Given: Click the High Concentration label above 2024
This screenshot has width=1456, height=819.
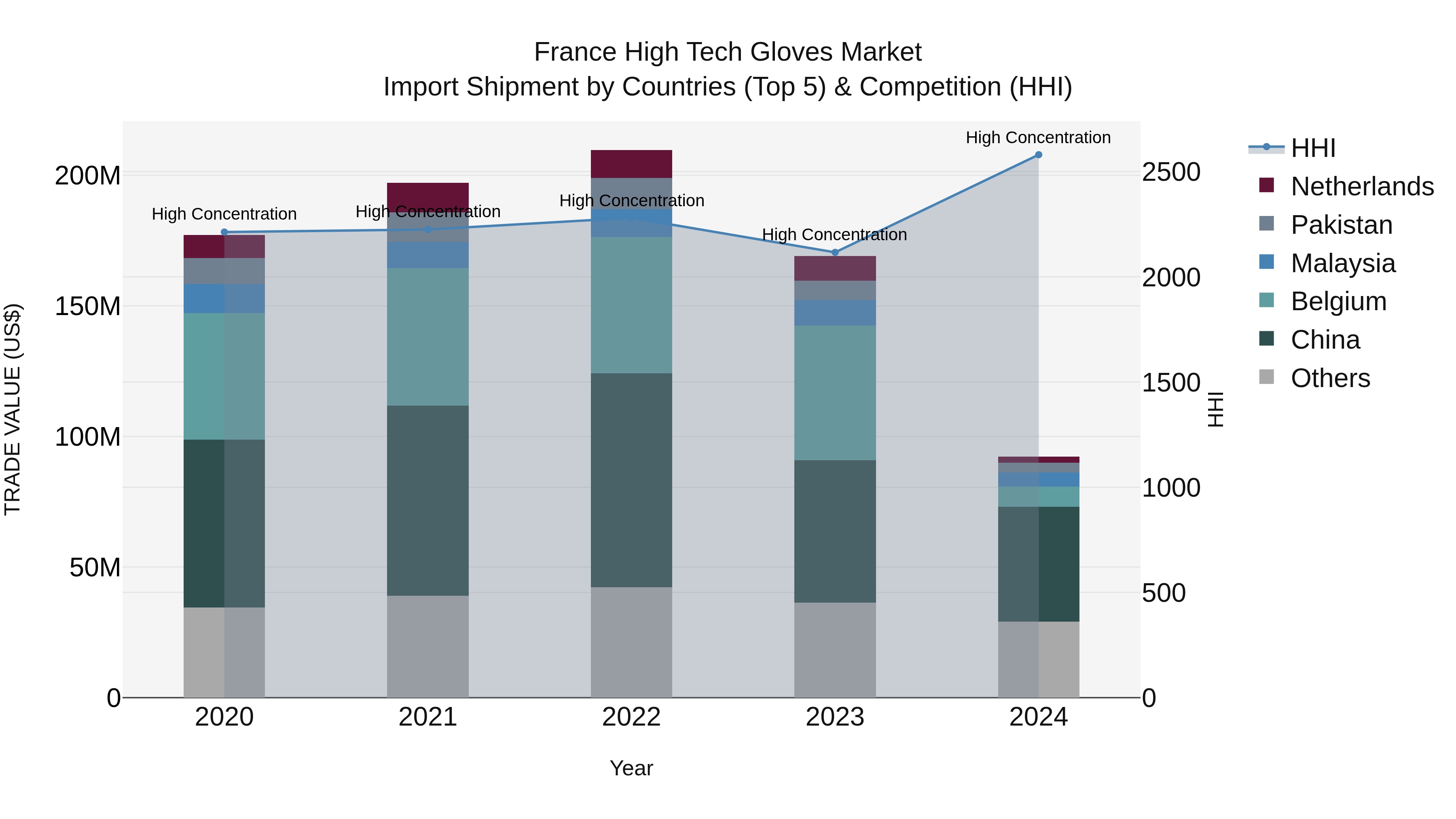Looking at the screenshot, I should [x=1038, y=138].
